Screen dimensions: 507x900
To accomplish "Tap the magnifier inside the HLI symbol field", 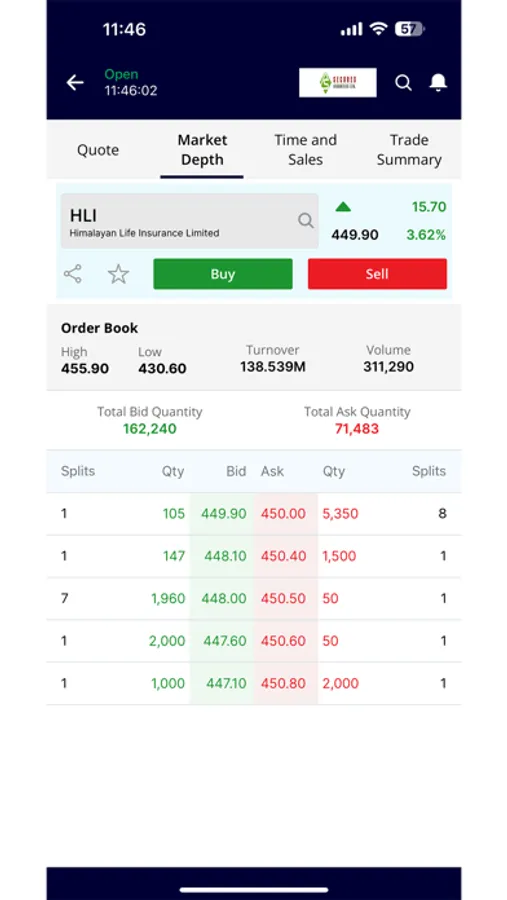I will (x=305, y=220).
